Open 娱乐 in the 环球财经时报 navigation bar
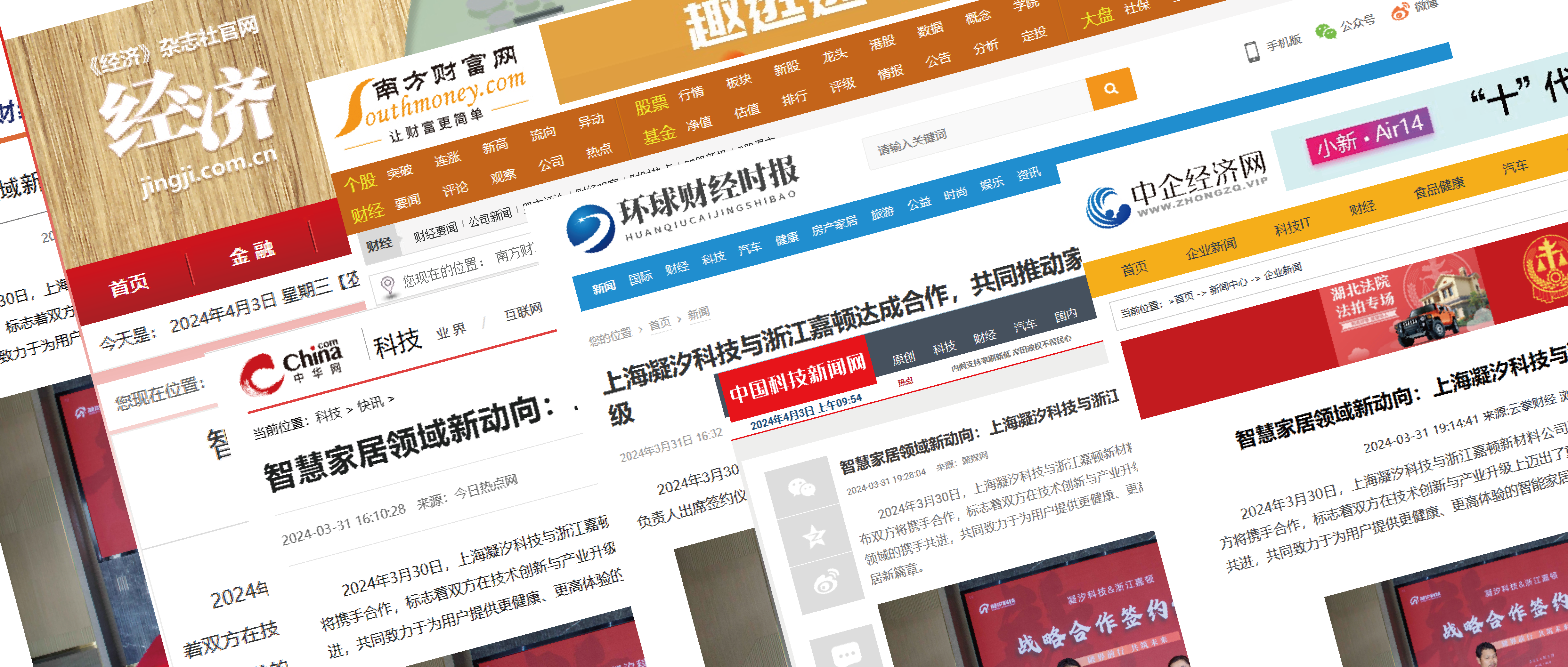Viewport: 1568px width, 667px height. point(992,183)
